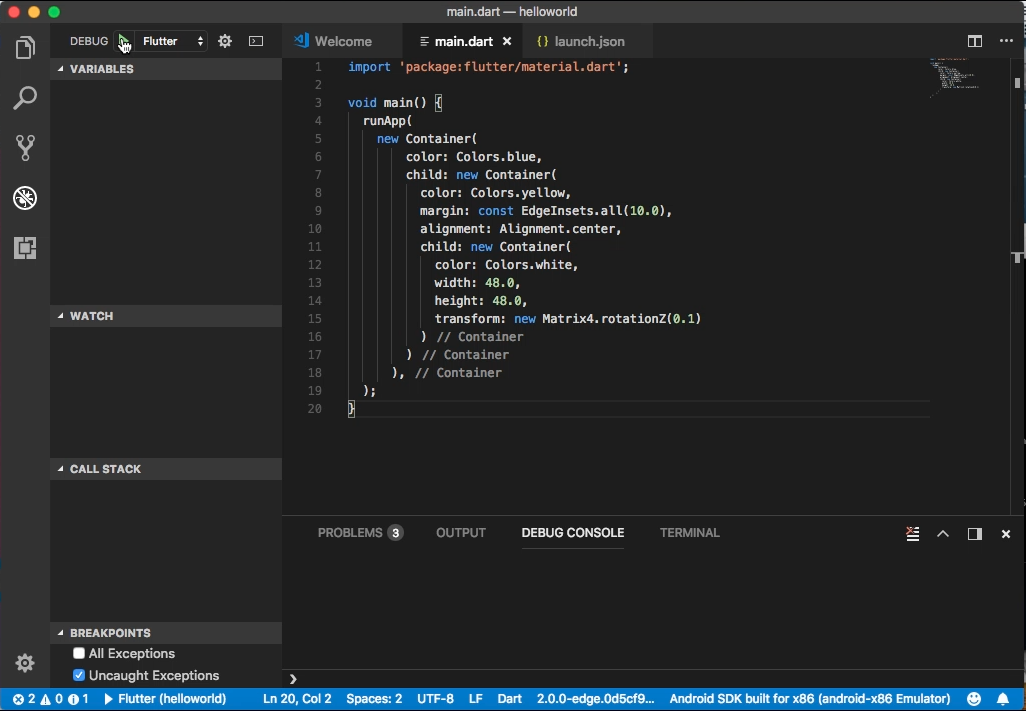Send feedback using the smiley icon
The image size is (1026, 711).
974,699
